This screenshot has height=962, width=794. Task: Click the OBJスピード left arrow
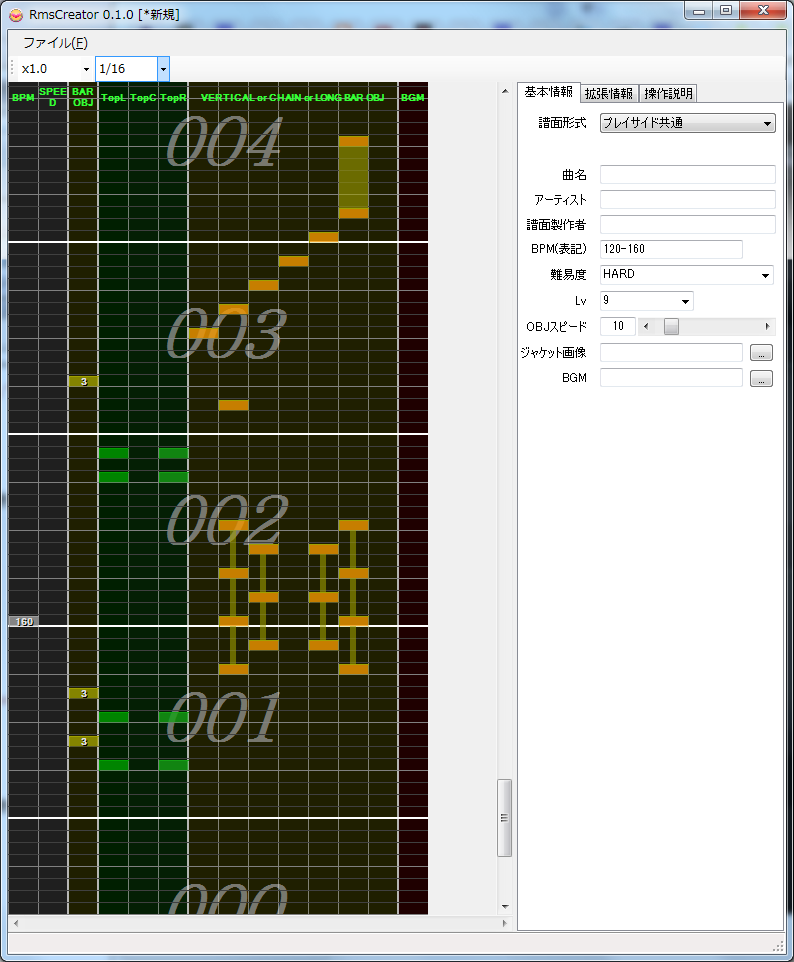[x=646, y=326]
